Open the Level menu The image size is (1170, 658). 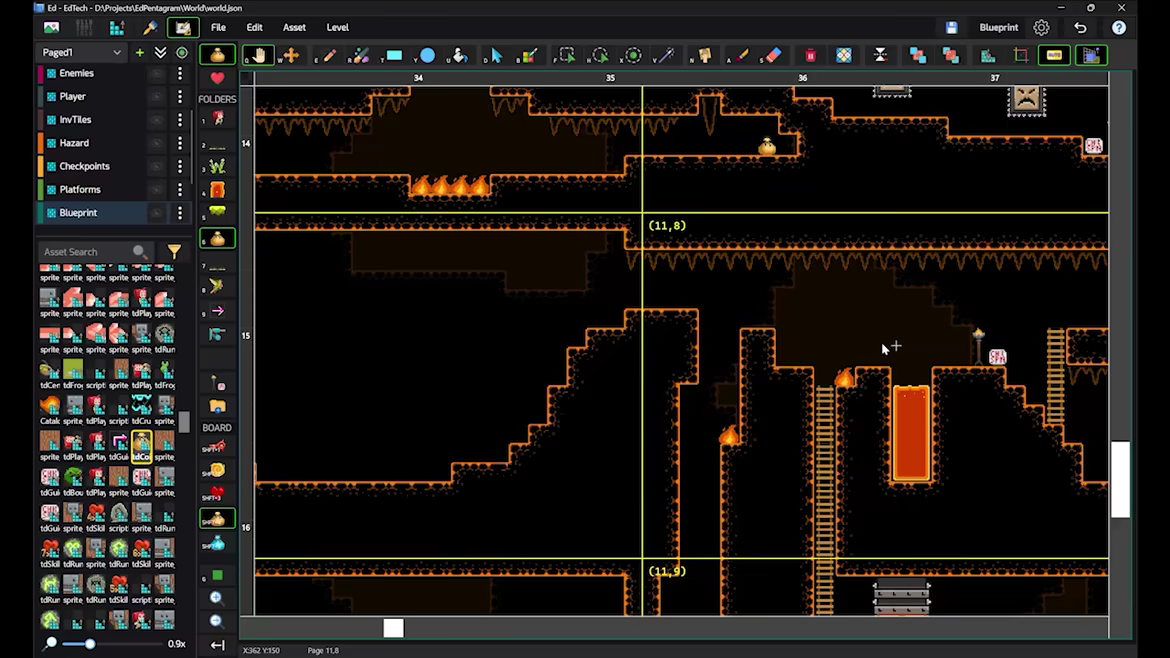tap(337, 28)
